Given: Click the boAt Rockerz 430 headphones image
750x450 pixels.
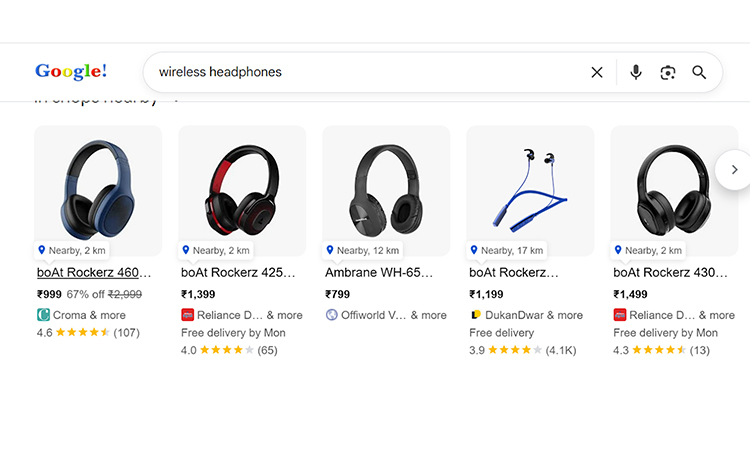Looking at the screenshot, I should pyautogui.click(x=674, y=187).
